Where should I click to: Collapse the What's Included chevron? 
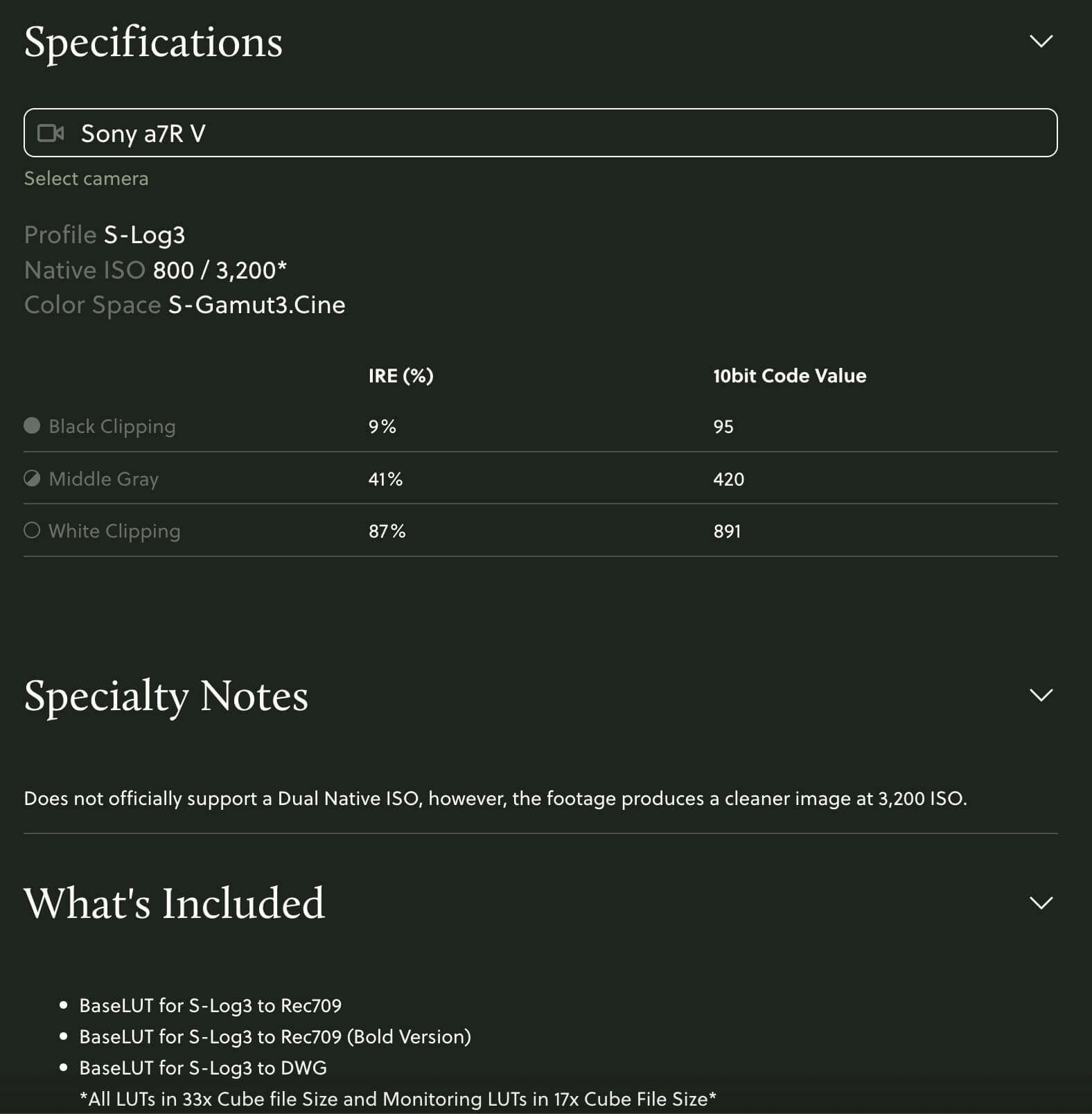(1041, 903)
